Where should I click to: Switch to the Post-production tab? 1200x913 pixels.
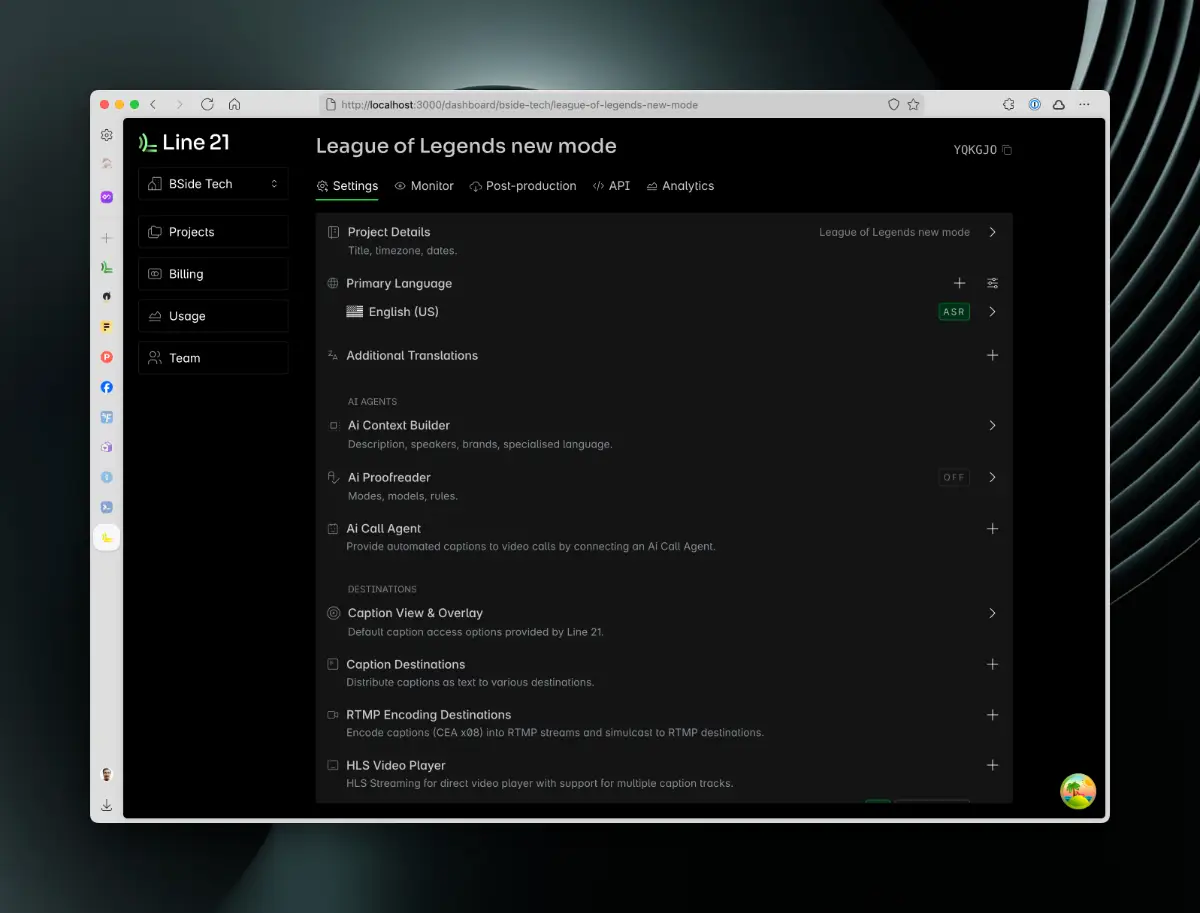pos(523,186)
